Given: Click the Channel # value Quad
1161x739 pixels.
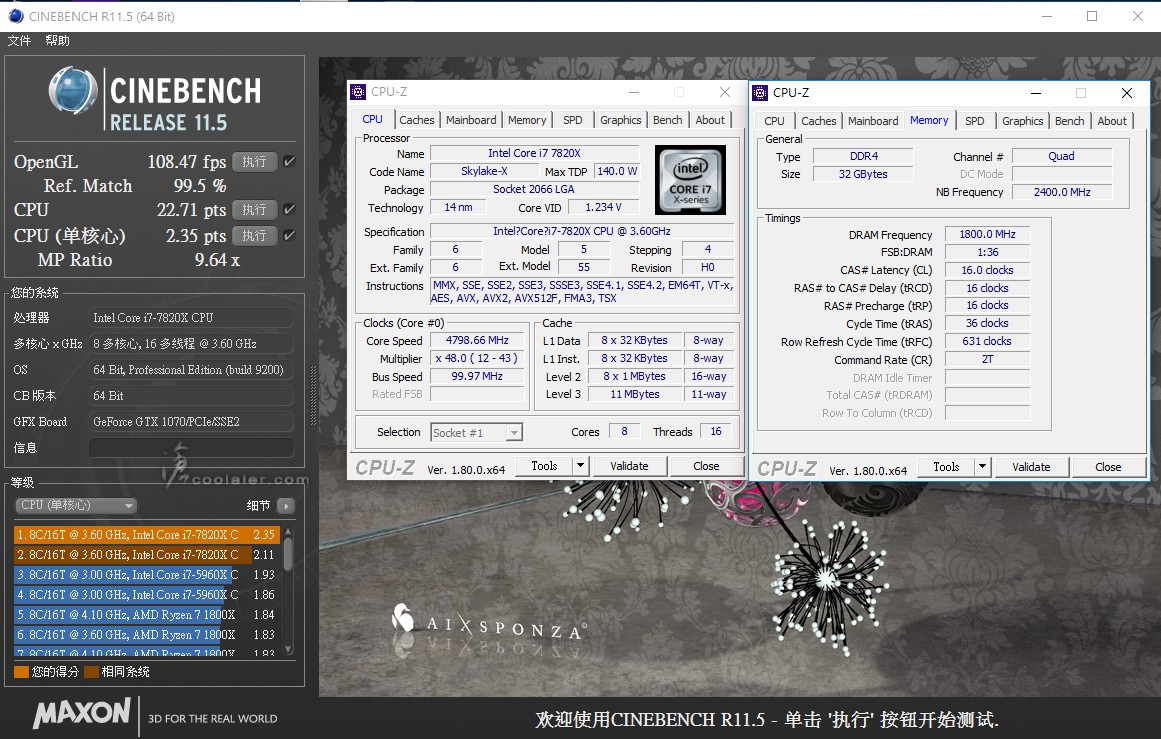Looking at the screenshot, I should pos(1062,156).
